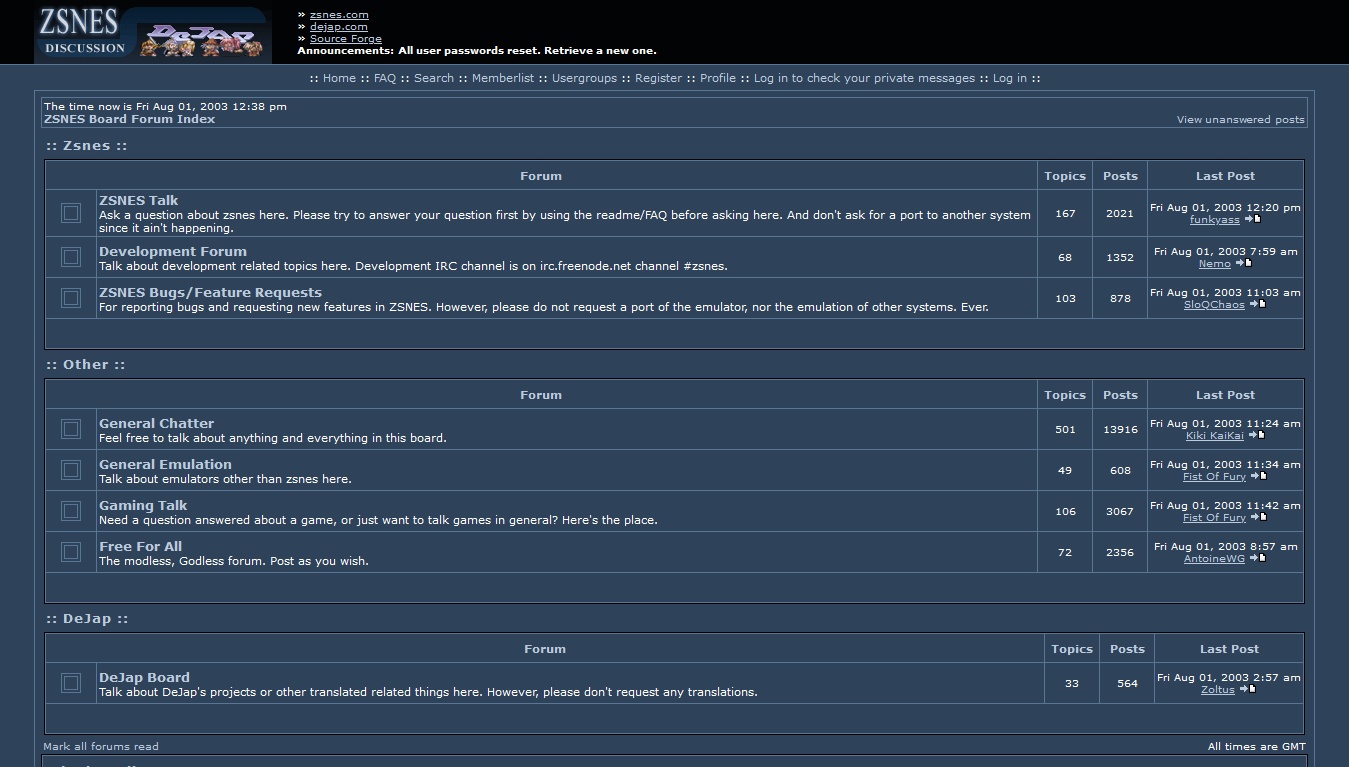Screen dimensions: 1349x767
Task: Click the ':: DeJap ::' category heading
Action: tap(87, 619)
